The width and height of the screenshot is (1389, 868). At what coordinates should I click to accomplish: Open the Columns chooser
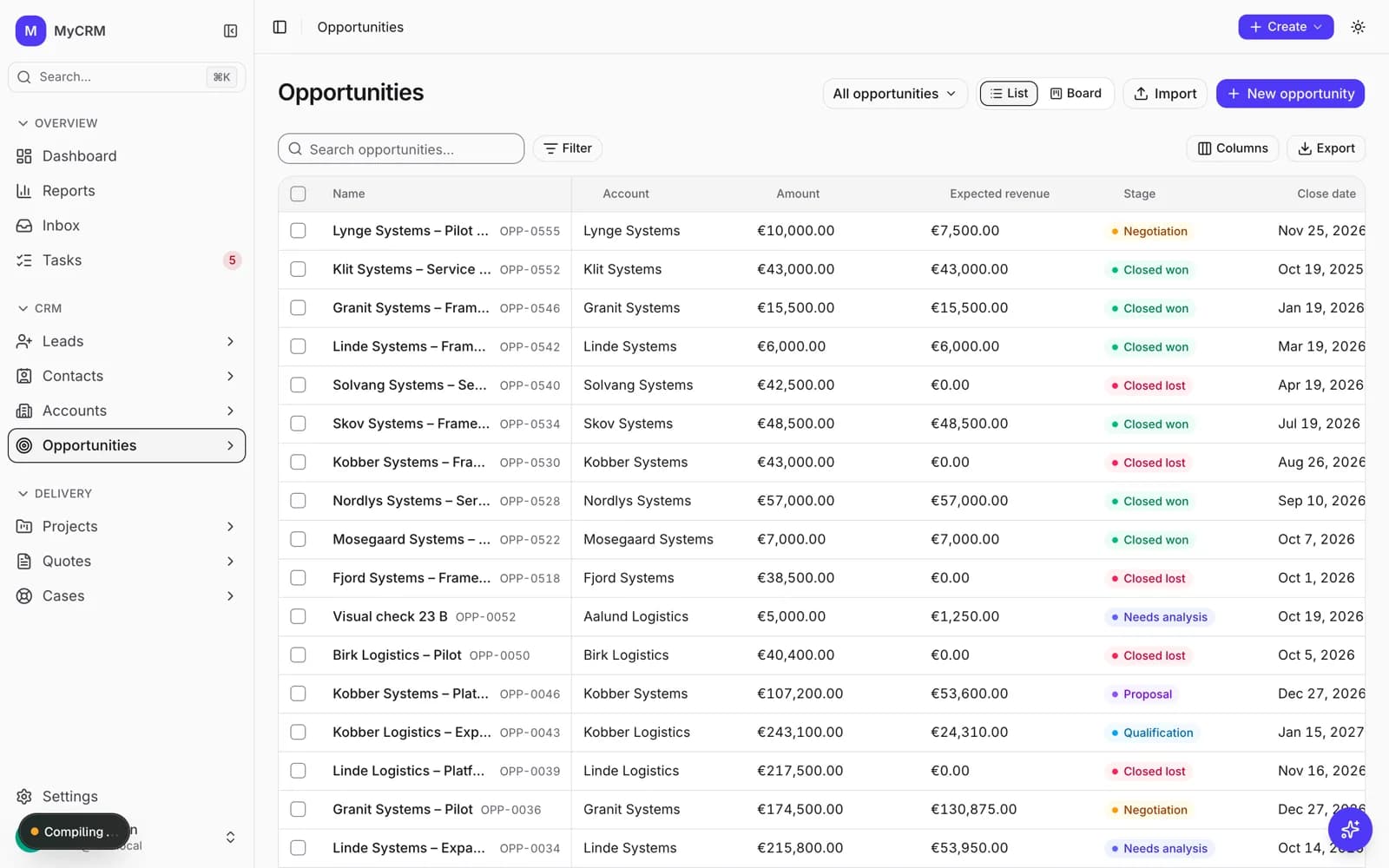coord(1233,148)
